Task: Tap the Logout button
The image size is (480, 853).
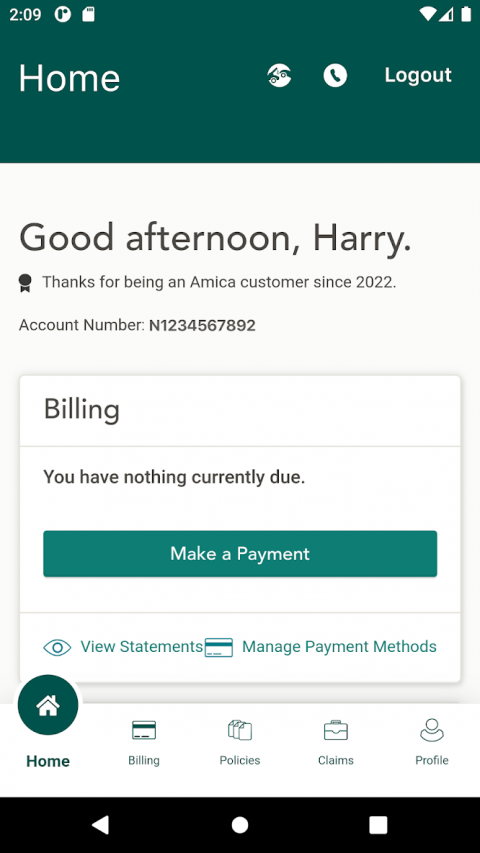Action: (x=418, y=75)
